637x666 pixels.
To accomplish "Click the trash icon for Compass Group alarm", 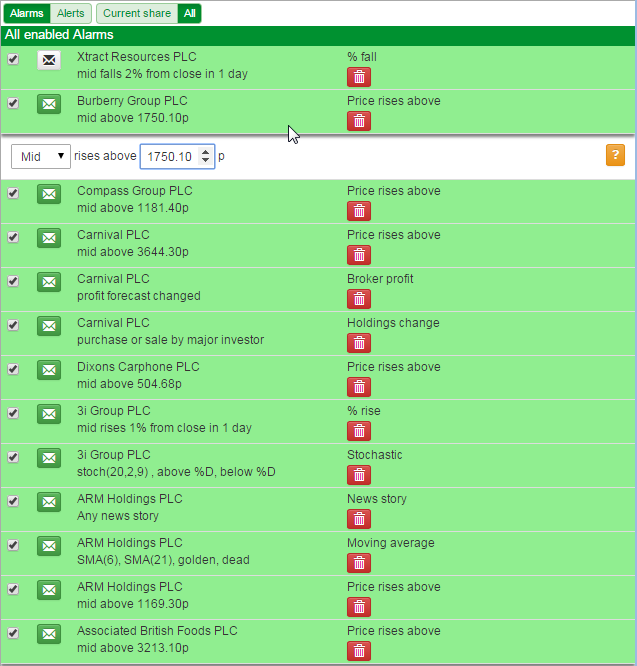I will [359, 211].
